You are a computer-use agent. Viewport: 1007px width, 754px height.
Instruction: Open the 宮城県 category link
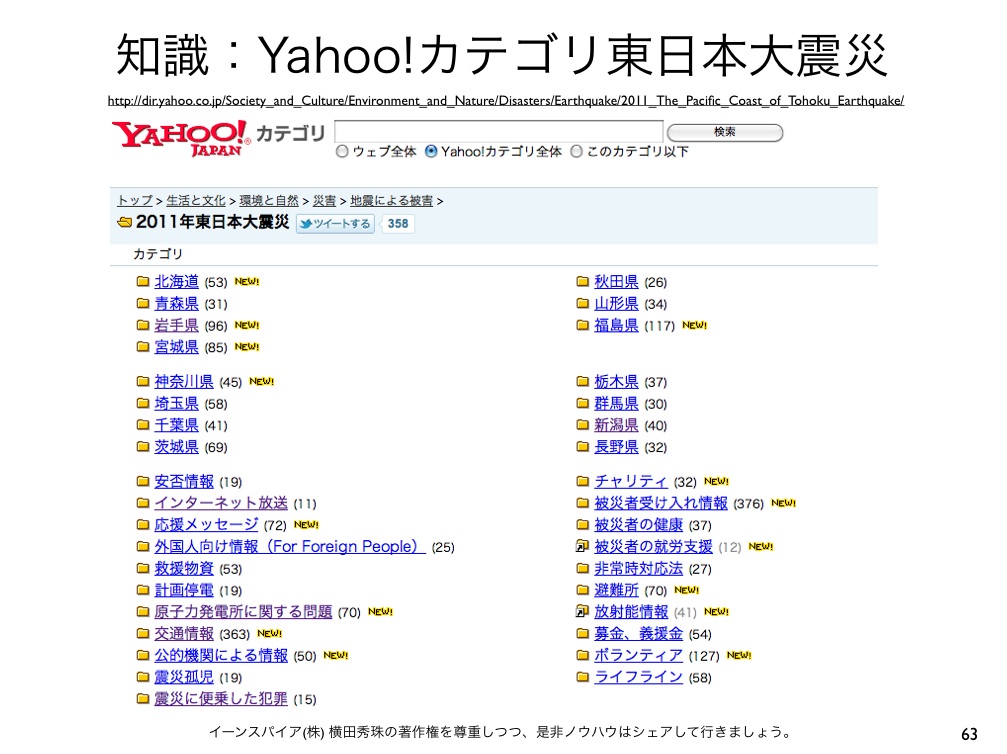pyautogui.click(x=177, y=347)
